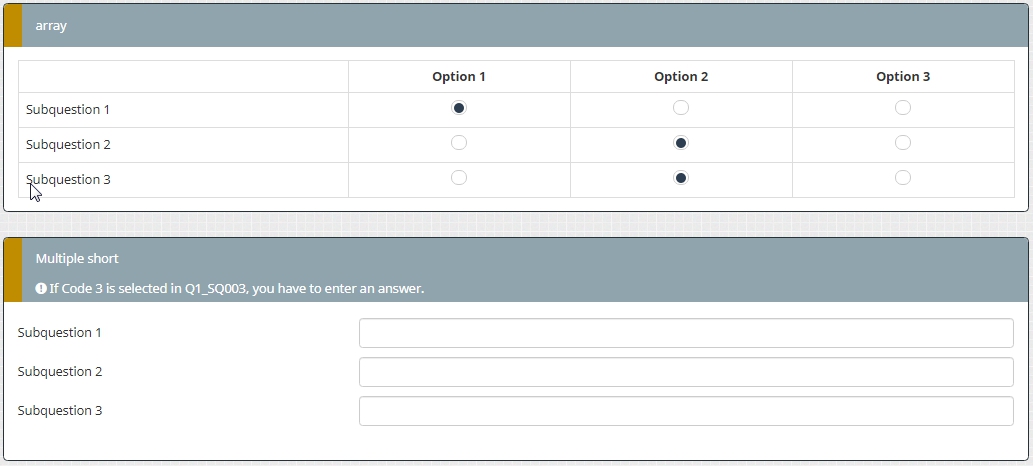
Task: Click the Code 3 validation message text
Action: click(237, 289)
